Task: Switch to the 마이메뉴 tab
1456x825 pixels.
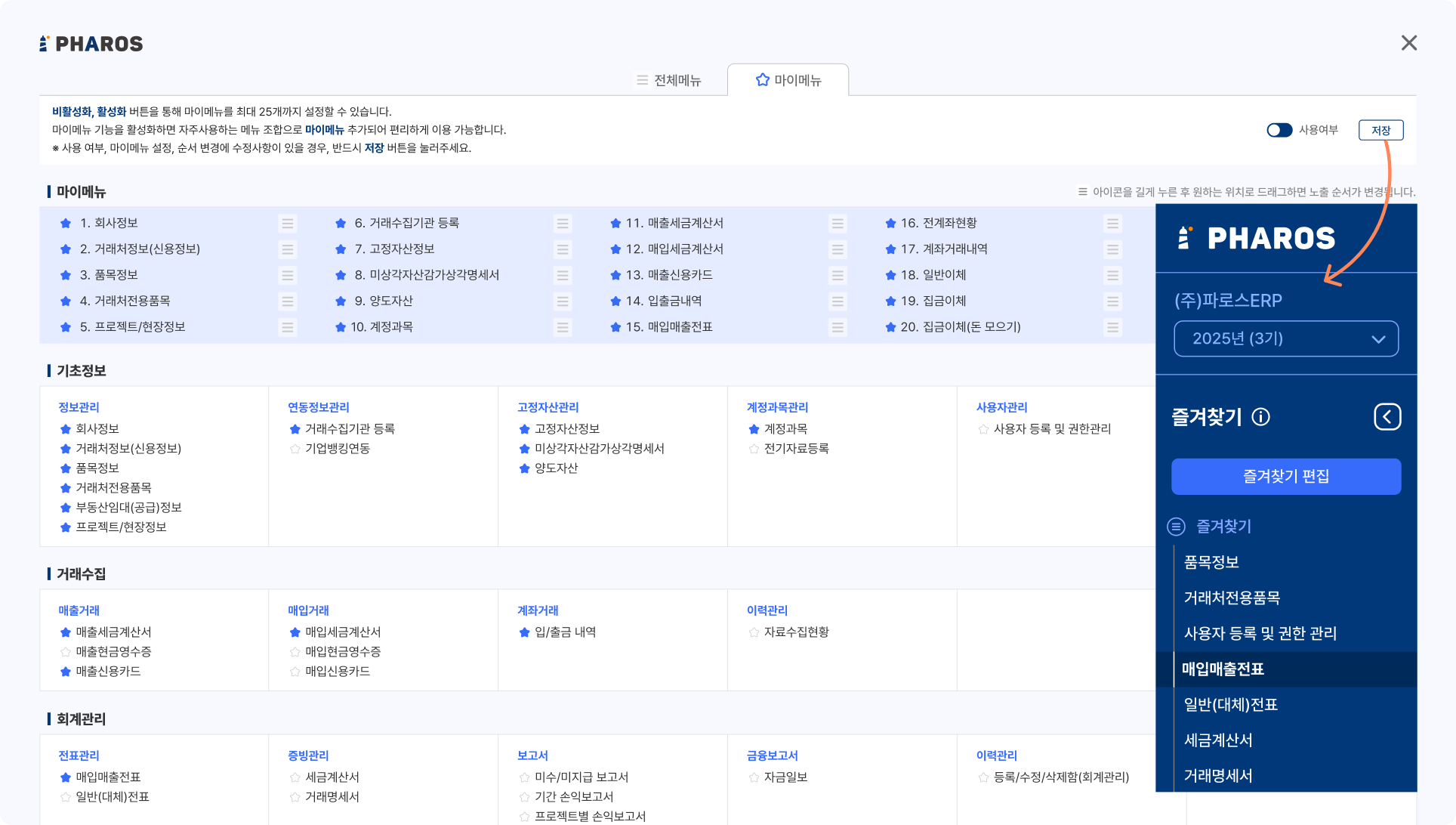Action: click(788, 80)
